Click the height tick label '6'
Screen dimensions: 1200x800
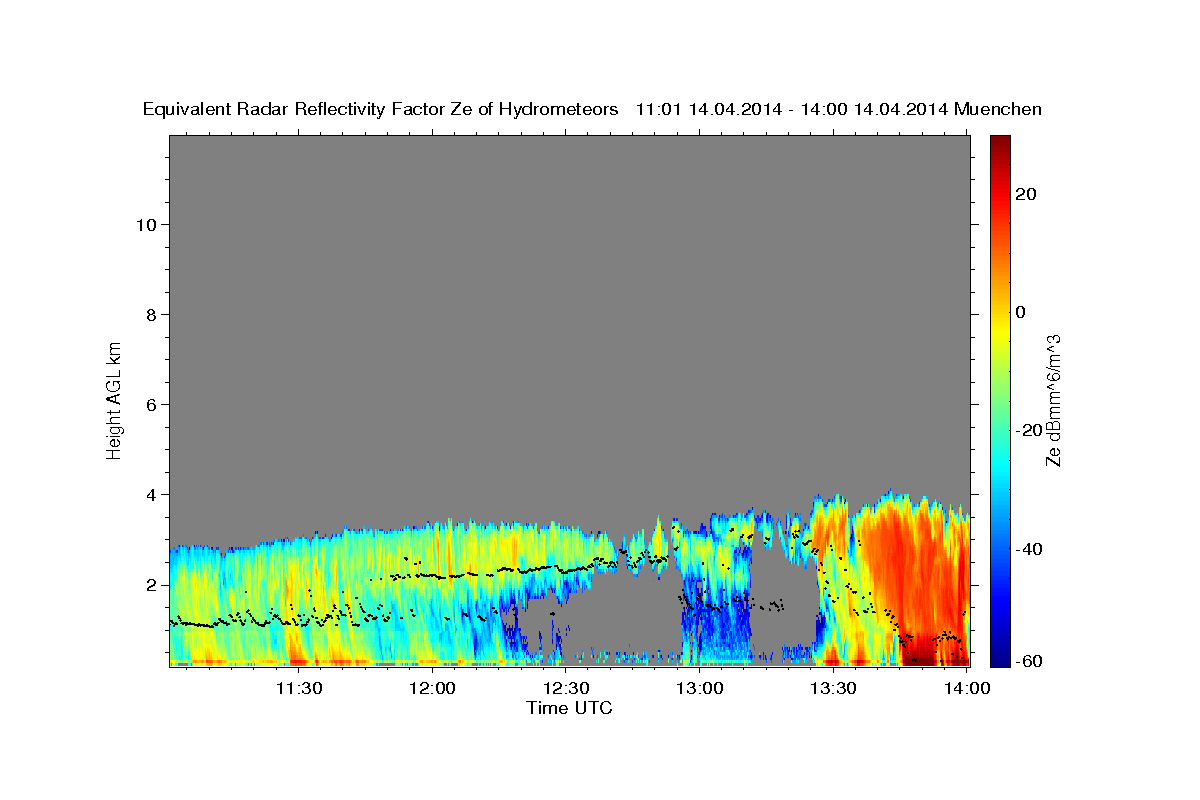point(153,404)
